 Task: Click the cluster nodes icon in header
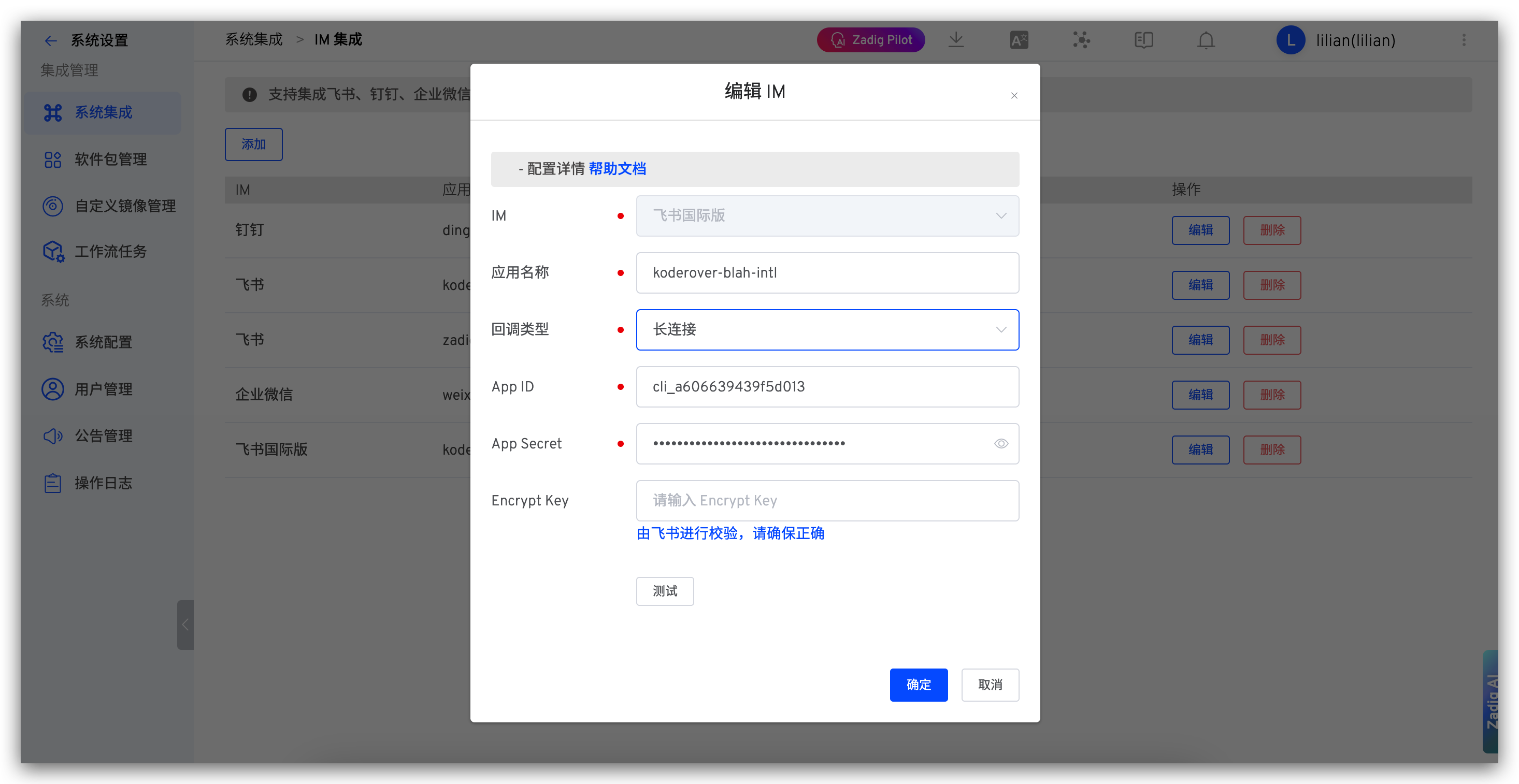coord(1081,40)
